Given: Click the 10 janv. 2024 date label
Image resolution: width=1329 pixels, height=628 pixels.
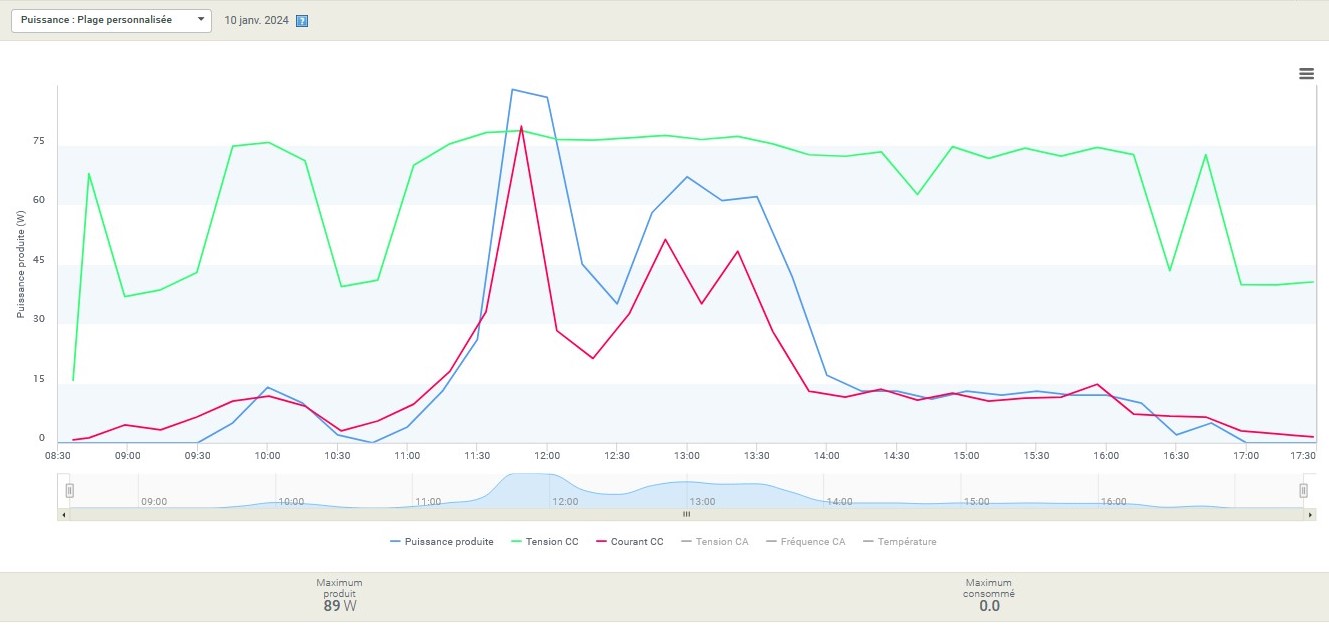Looking at the screenshot, I should click(256, 21).
